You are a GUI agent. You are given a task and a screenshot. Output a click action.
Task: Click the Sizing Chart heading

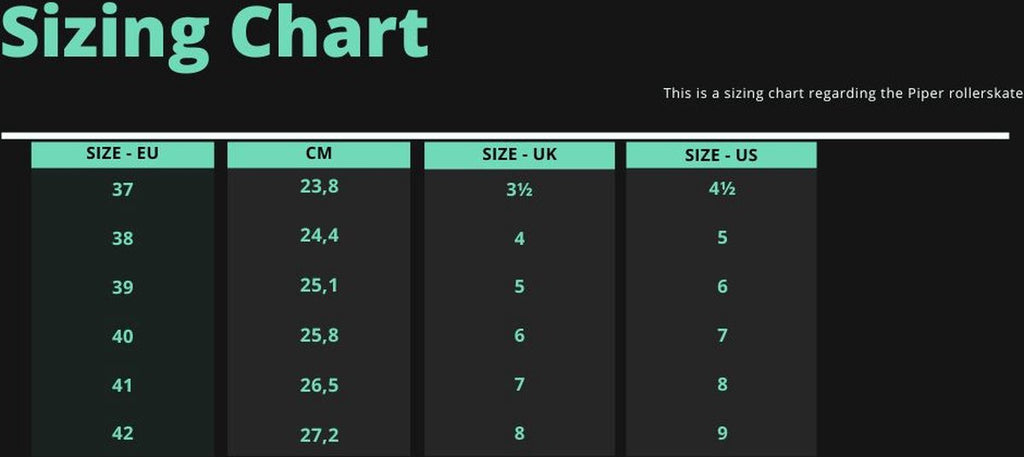click(x=214, y=33)
